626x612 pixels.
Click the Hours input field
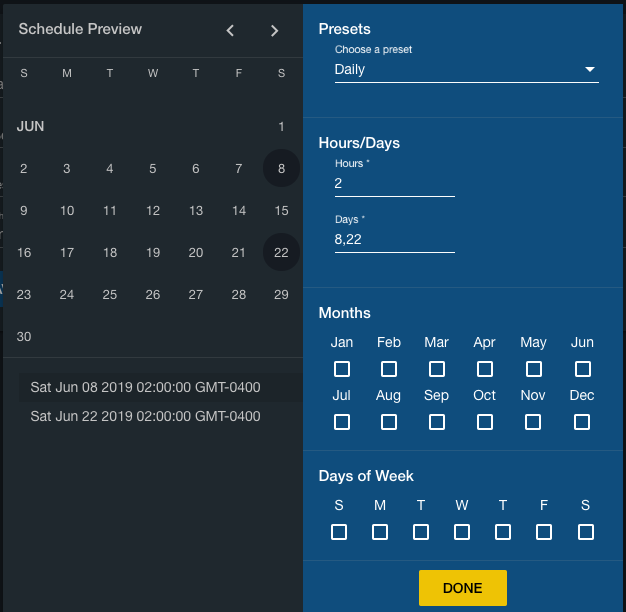click(394, 184)
